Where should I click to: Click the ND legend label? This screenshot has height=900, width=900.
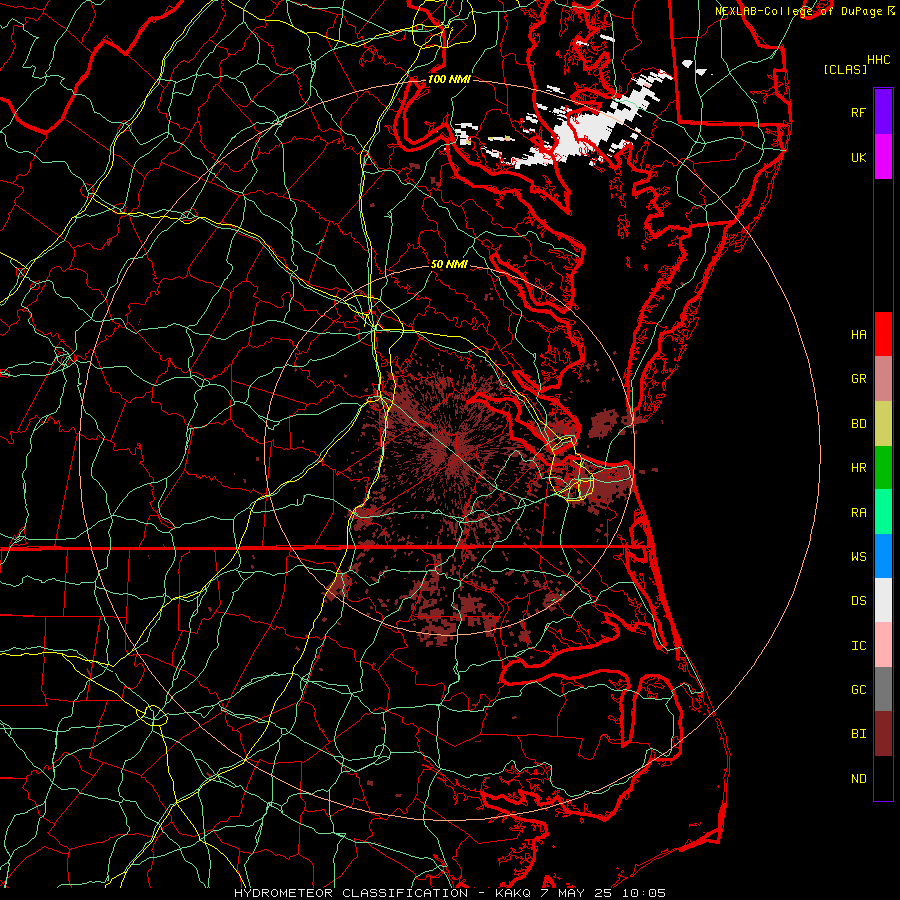coord(858,779)
